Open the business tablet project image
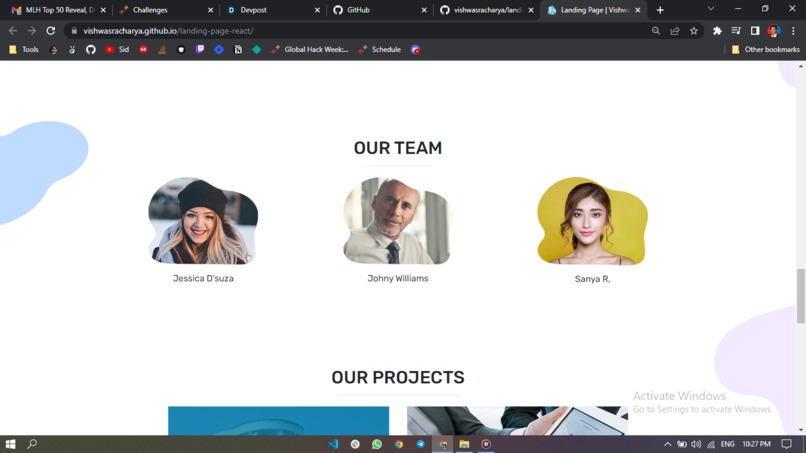Image resolution: width=806 pixels, height=453 pixels. point(517,421)
